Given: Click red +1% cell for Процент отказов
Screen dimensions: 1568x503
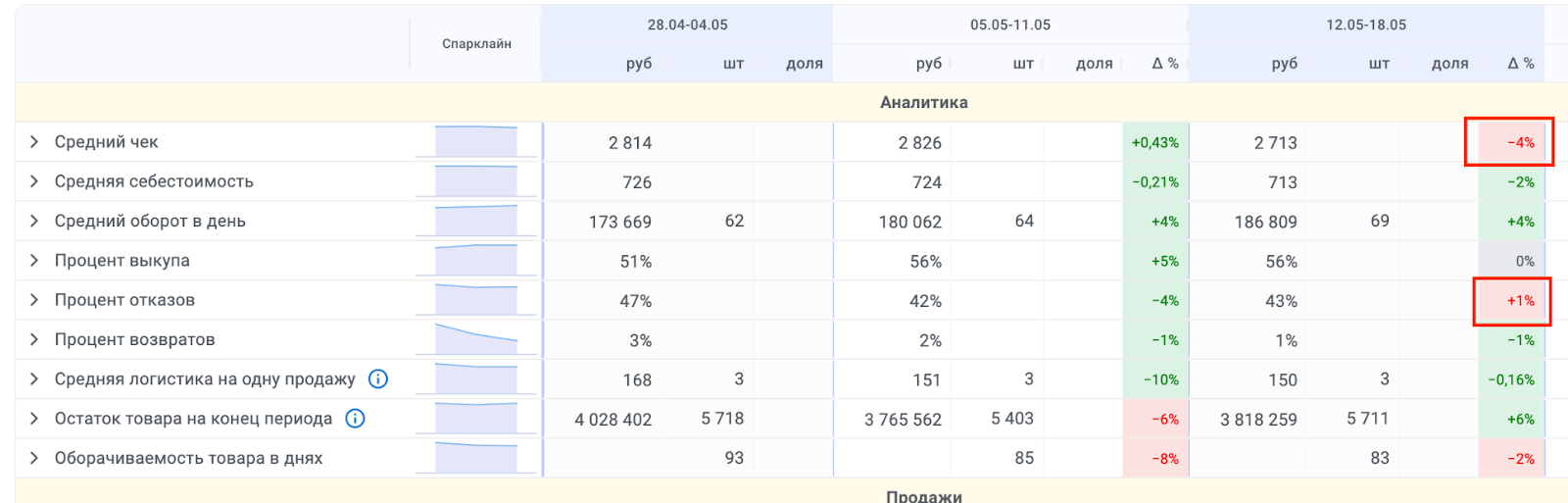Looking at the screenshot, I should click(1512, 301).
